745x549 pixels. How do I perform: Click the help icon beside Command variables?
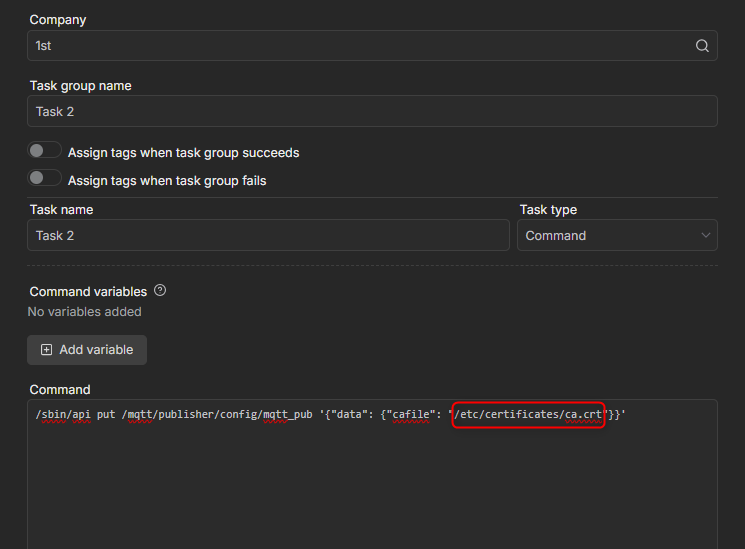[160, 291]
